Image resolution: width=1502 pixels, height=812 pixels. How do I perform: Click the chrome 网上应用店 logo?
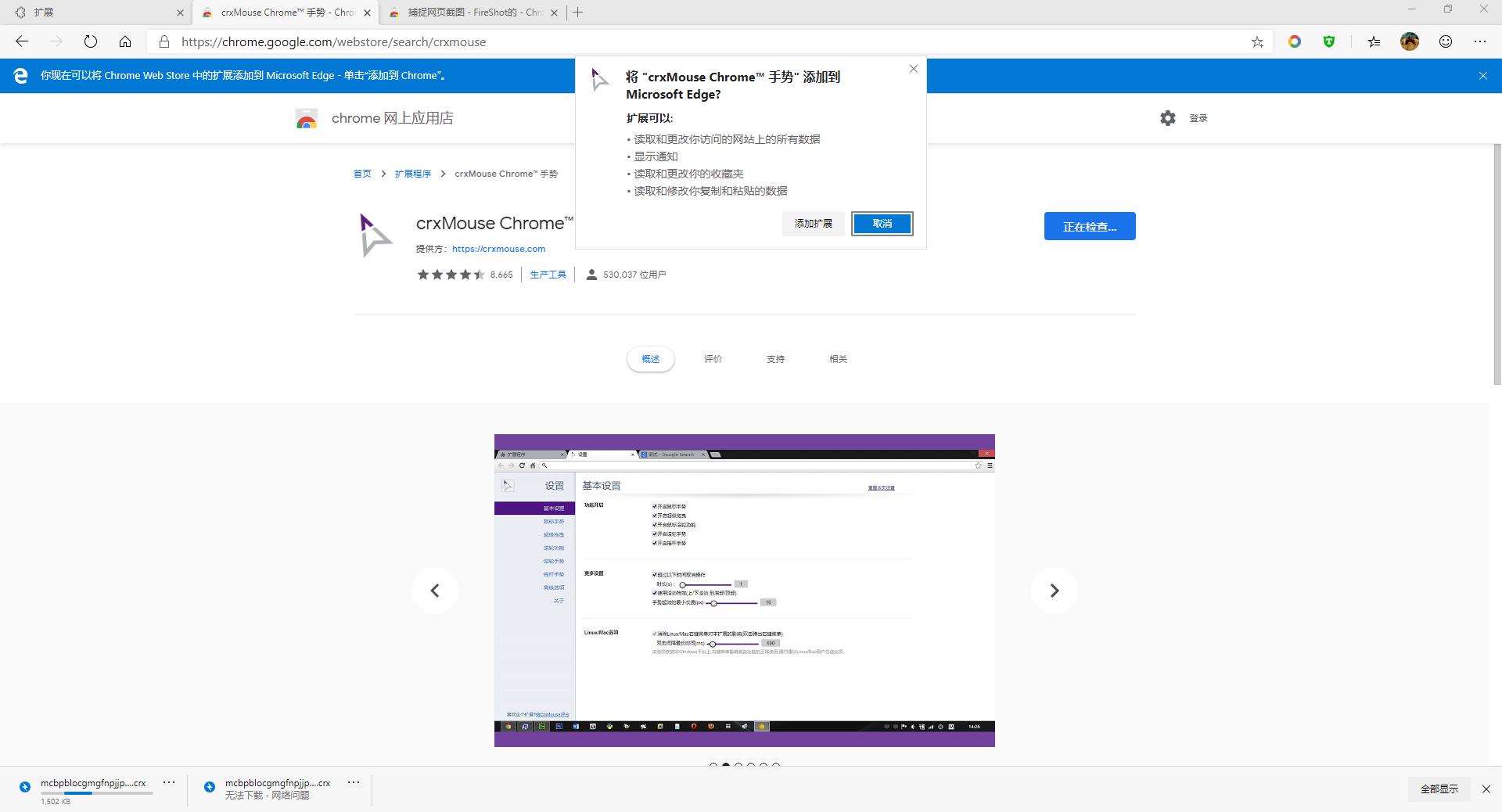pyautogui.click(x=375, y=118)
